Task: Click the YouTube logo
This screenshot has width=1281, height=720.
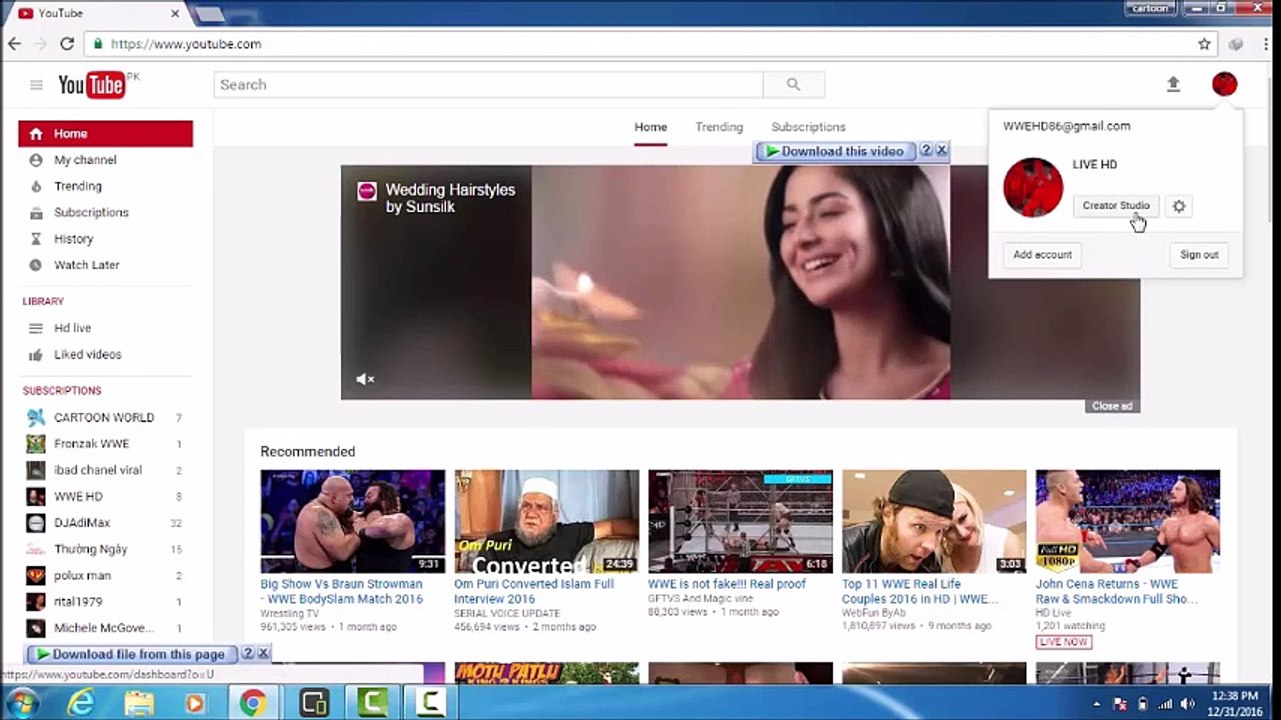Action: (91, 85)
